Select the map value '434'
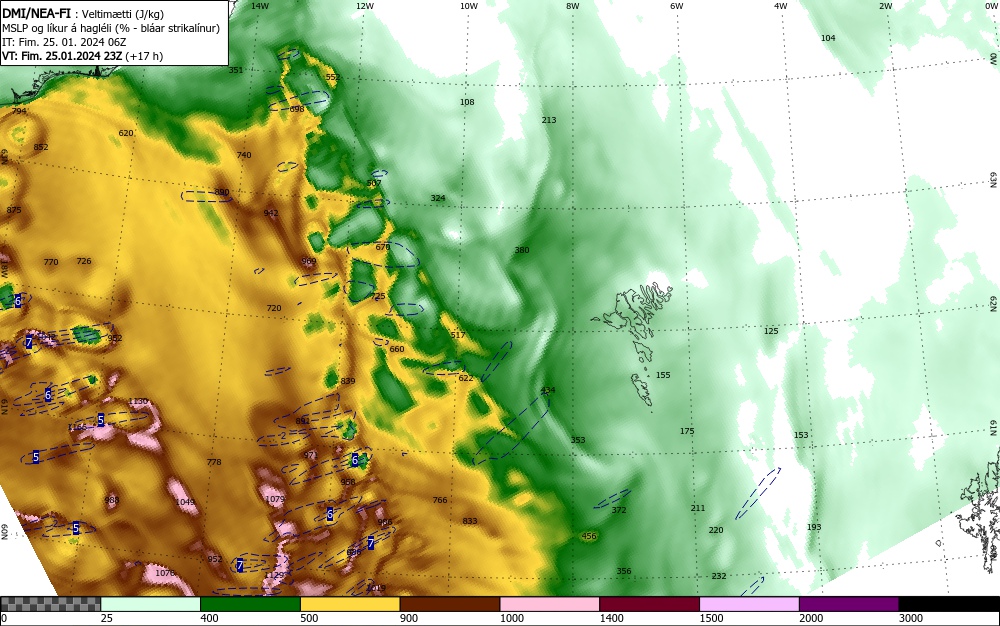This screenshot has width=1000, height=626. pyautogui.click(x=548, y=390)
